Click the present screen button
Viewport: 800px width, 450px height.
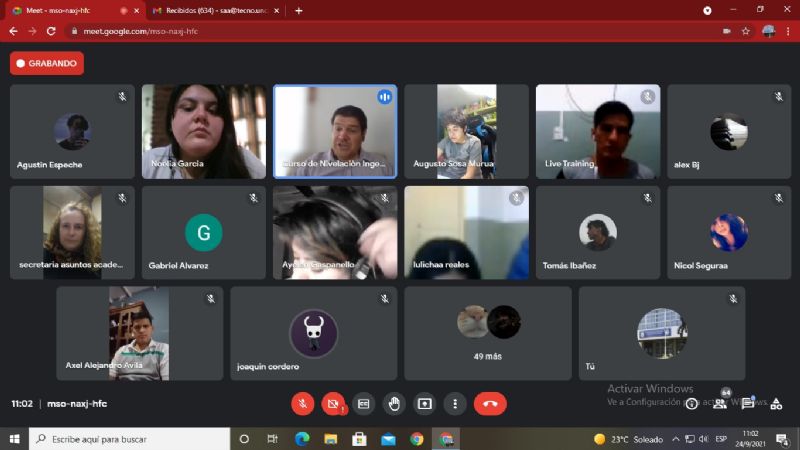click(x=424, y=404)
